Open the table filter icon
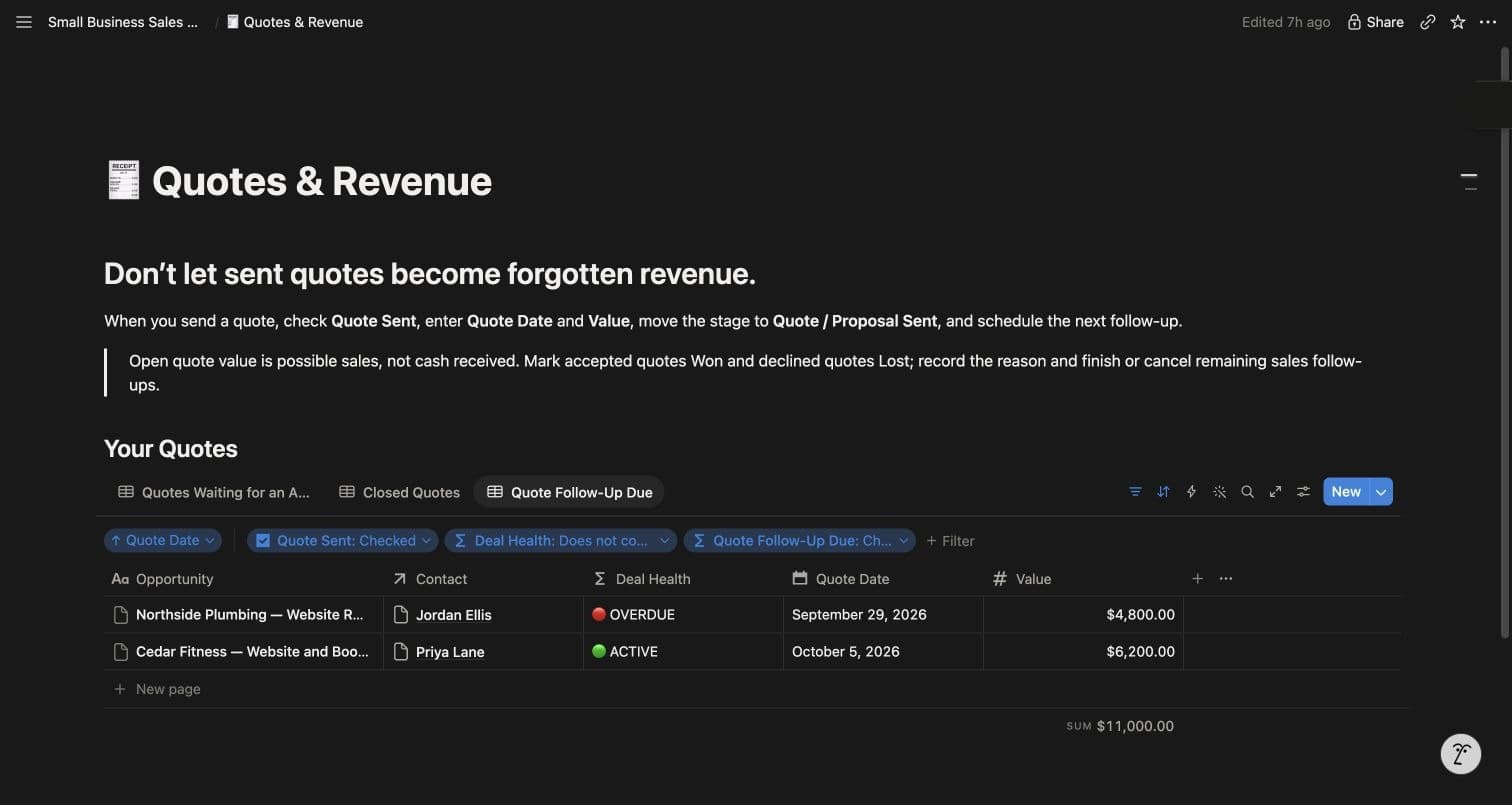Image resolution: width=1512 pixels, height=805 pixels. (1135, 492)
